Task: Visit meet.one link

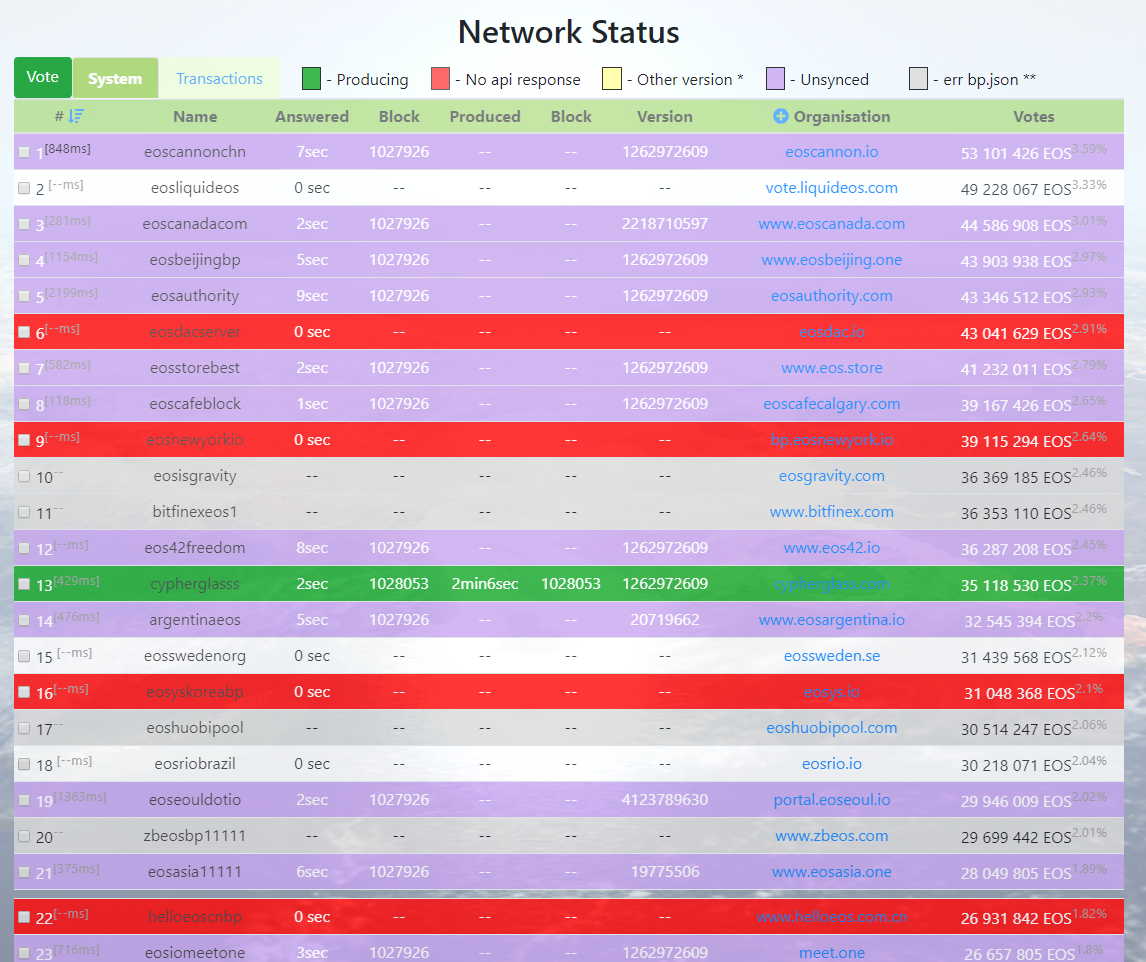Action: (832, 952)
